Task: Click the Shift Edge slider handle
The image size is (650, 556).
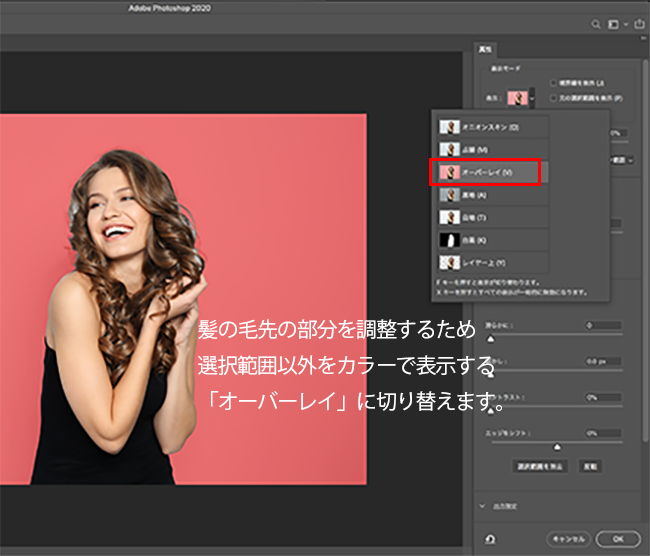Action: click(557, 446)
